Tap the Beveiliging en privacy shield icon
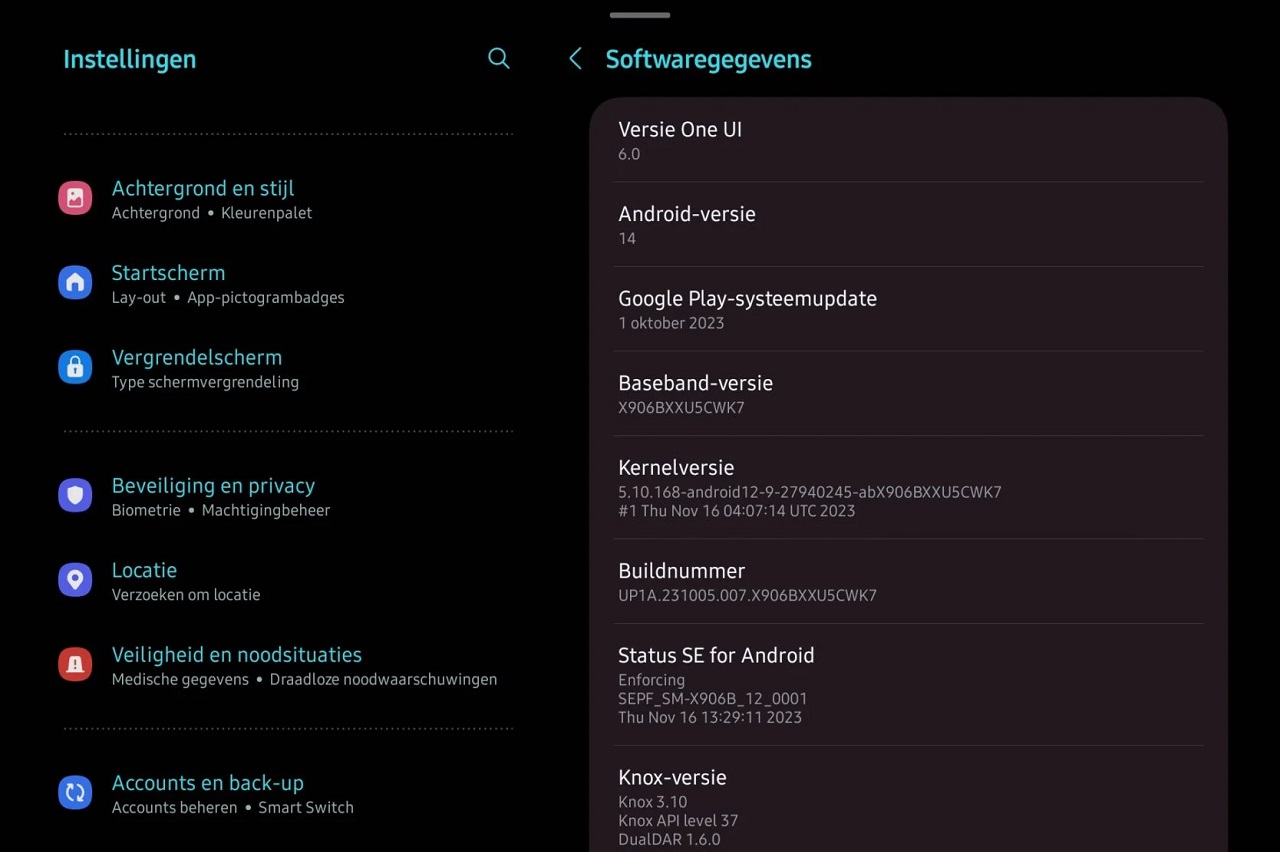The height and width of the screenshot is (852, 1280). (x=75, y=495)
